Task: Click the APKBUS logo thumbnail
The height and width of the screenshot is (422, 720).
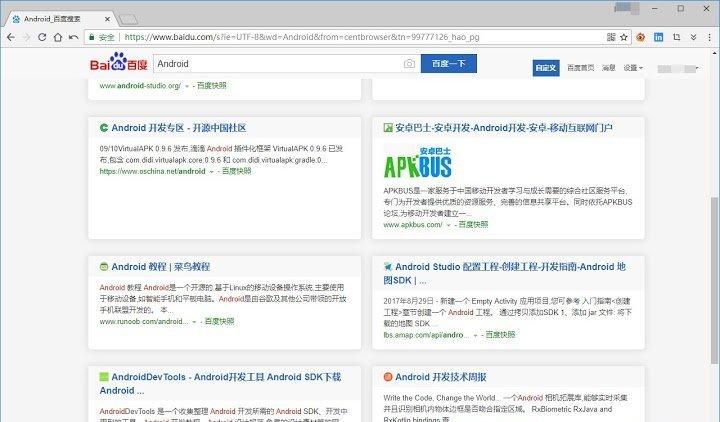Action: tap(418, 163)
